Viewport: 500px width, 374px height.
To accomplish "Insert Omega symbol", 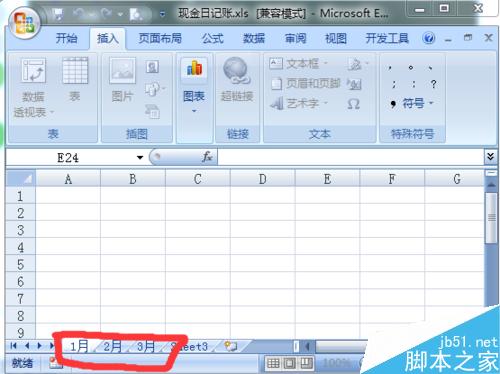I will click(353, 104).
